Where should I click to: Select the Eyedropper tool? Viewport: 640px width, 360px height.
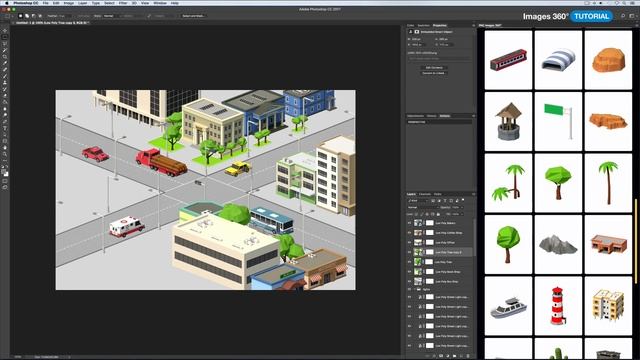click(5, 63)
